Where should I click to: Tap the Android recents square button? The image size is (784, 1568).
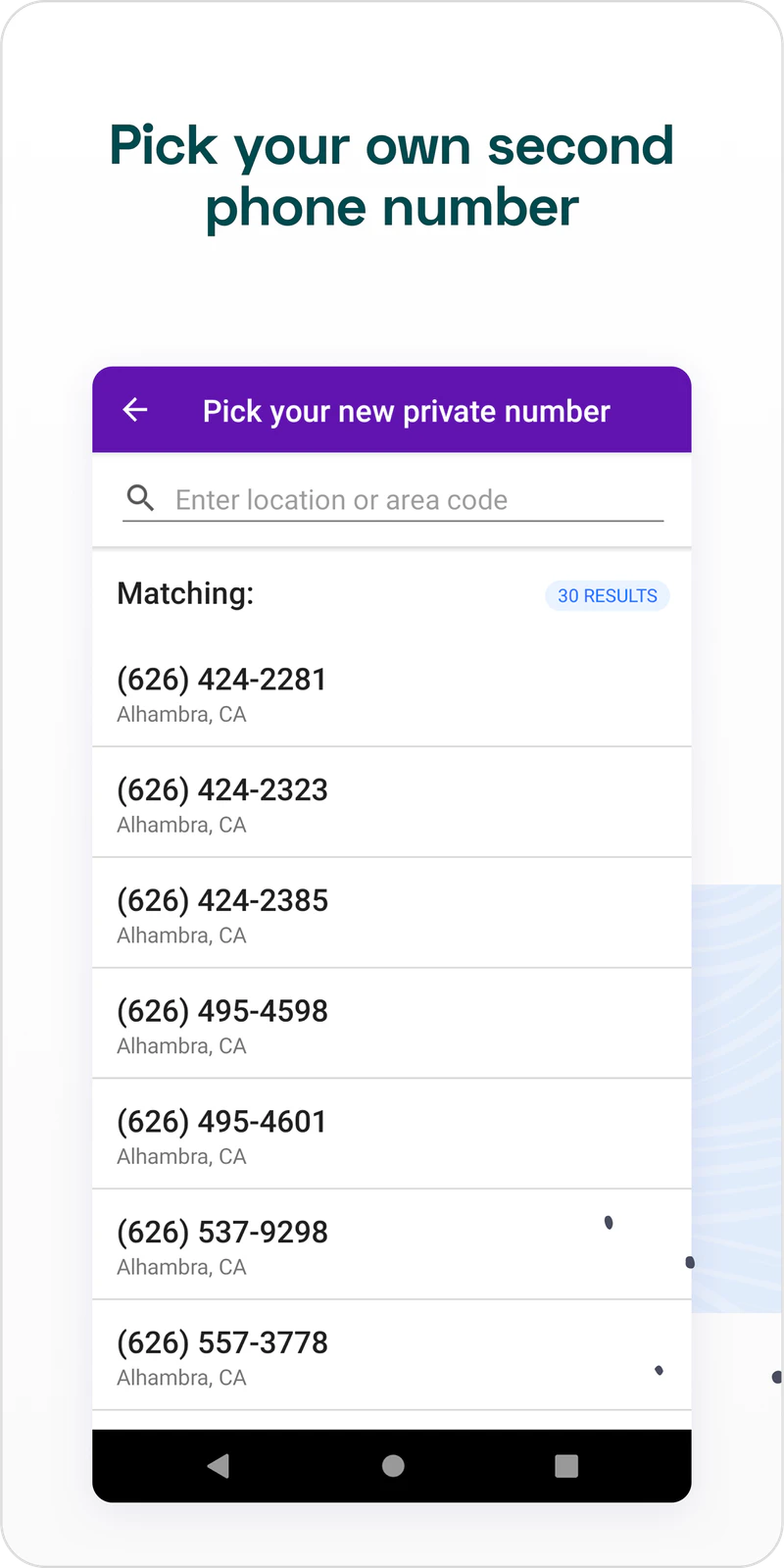(x=566, y=1465)
